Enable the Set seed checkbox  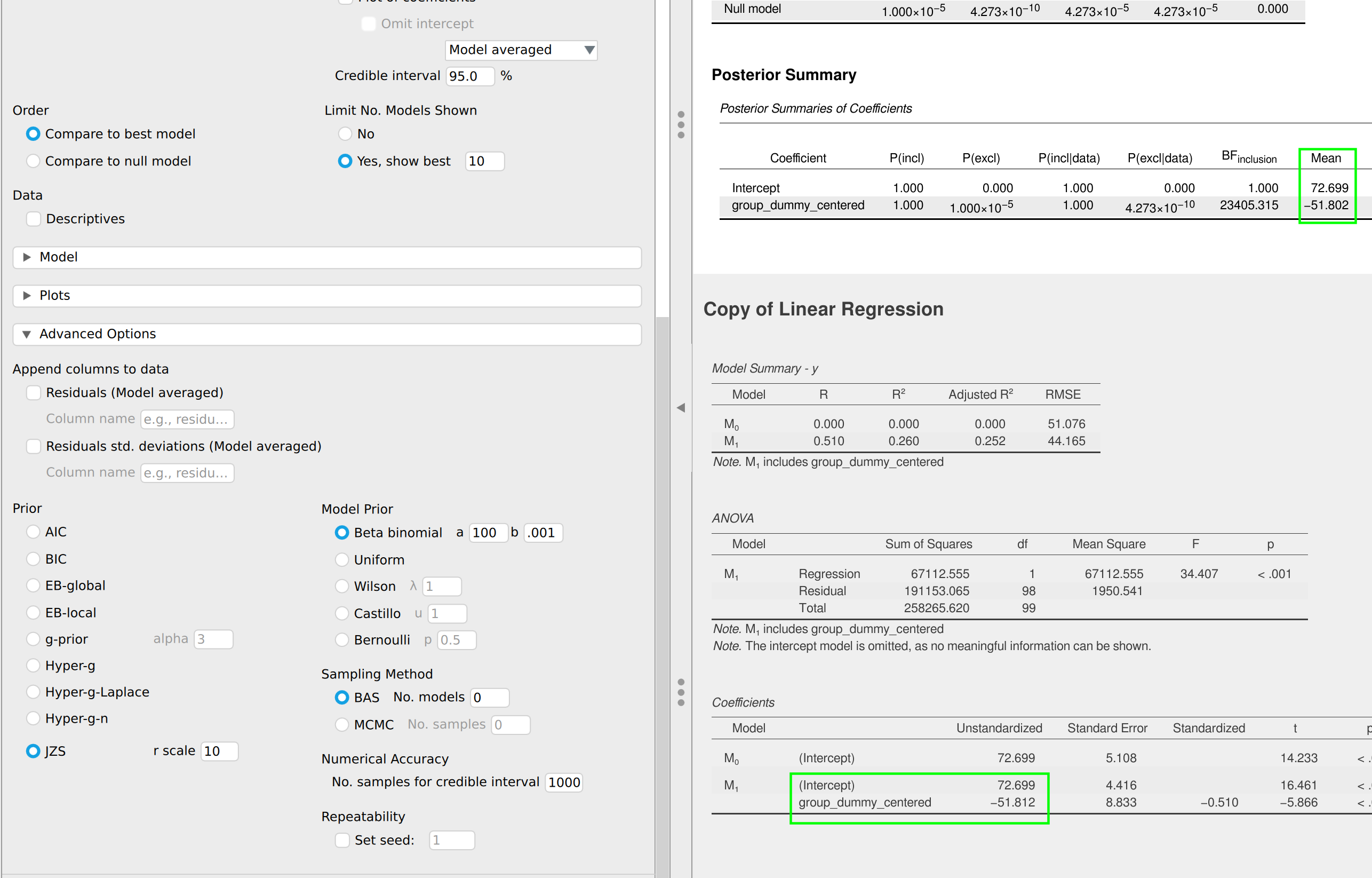pos(342,840)
